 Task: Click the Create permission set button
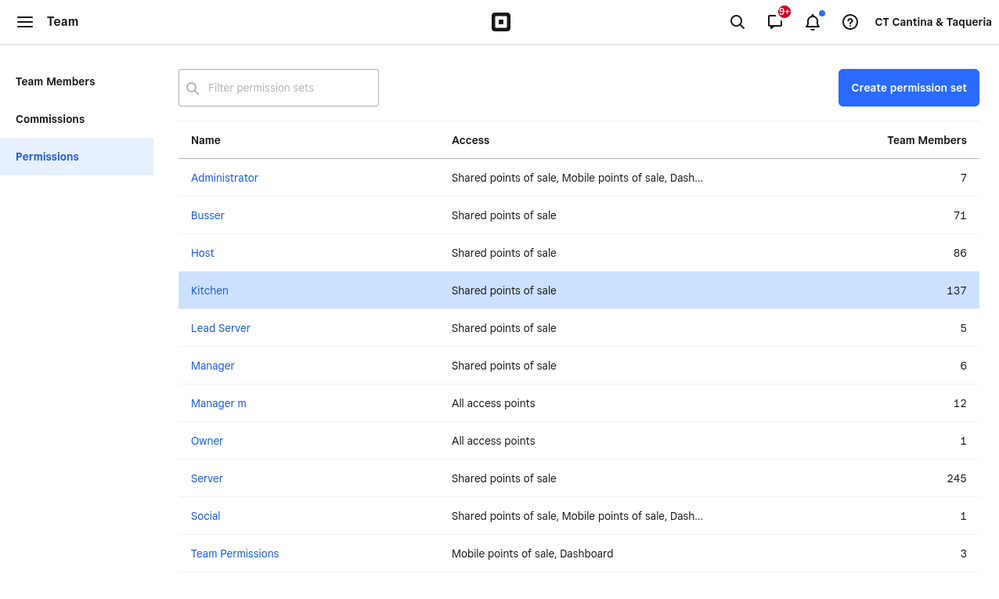tap(908, 87)
